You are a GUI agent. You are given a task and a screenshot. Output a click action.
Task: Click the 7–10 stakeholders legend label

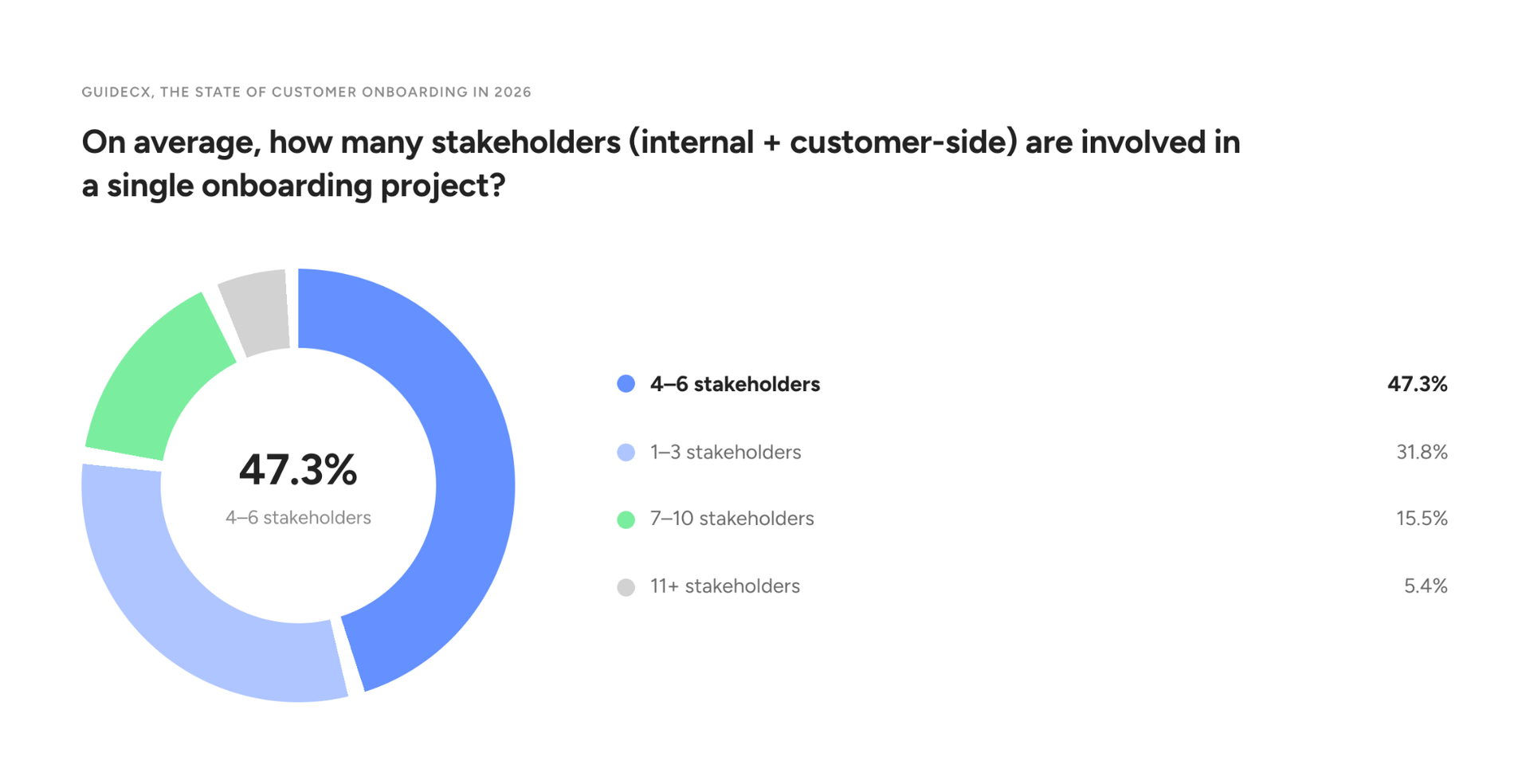tap(732, 519)
